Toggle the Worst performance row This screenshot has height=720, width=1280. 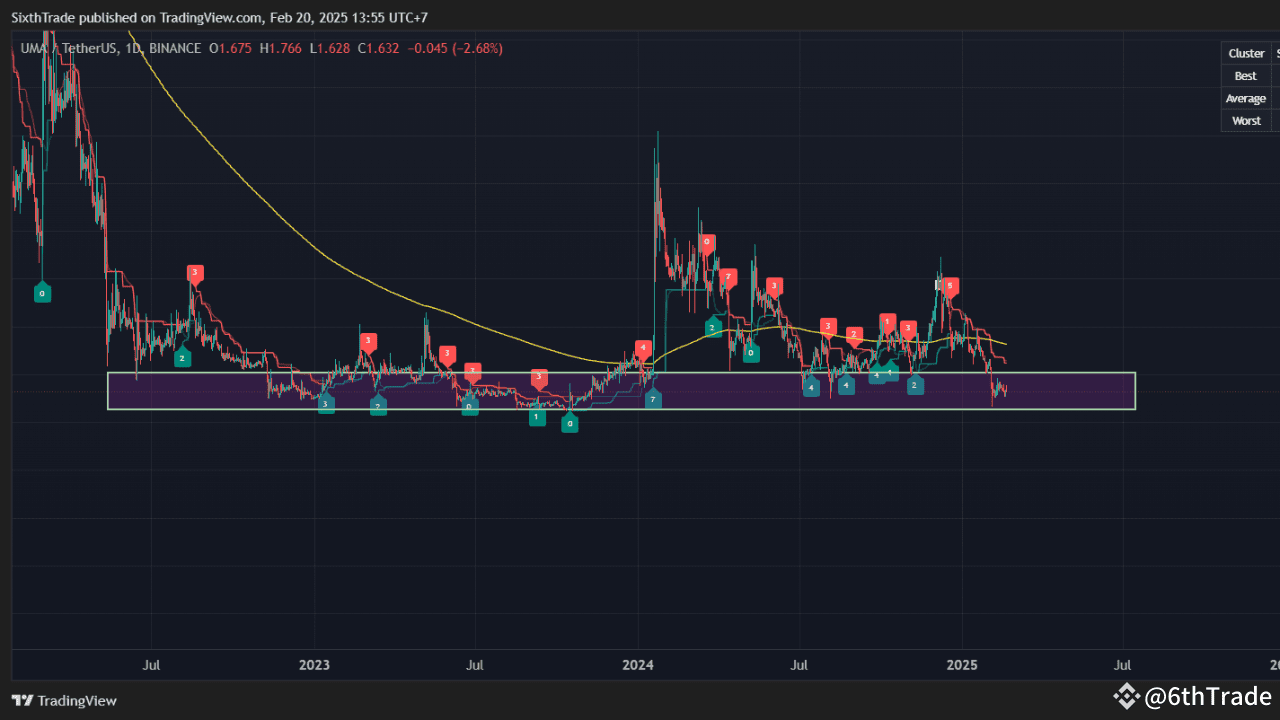[1245, 120]
